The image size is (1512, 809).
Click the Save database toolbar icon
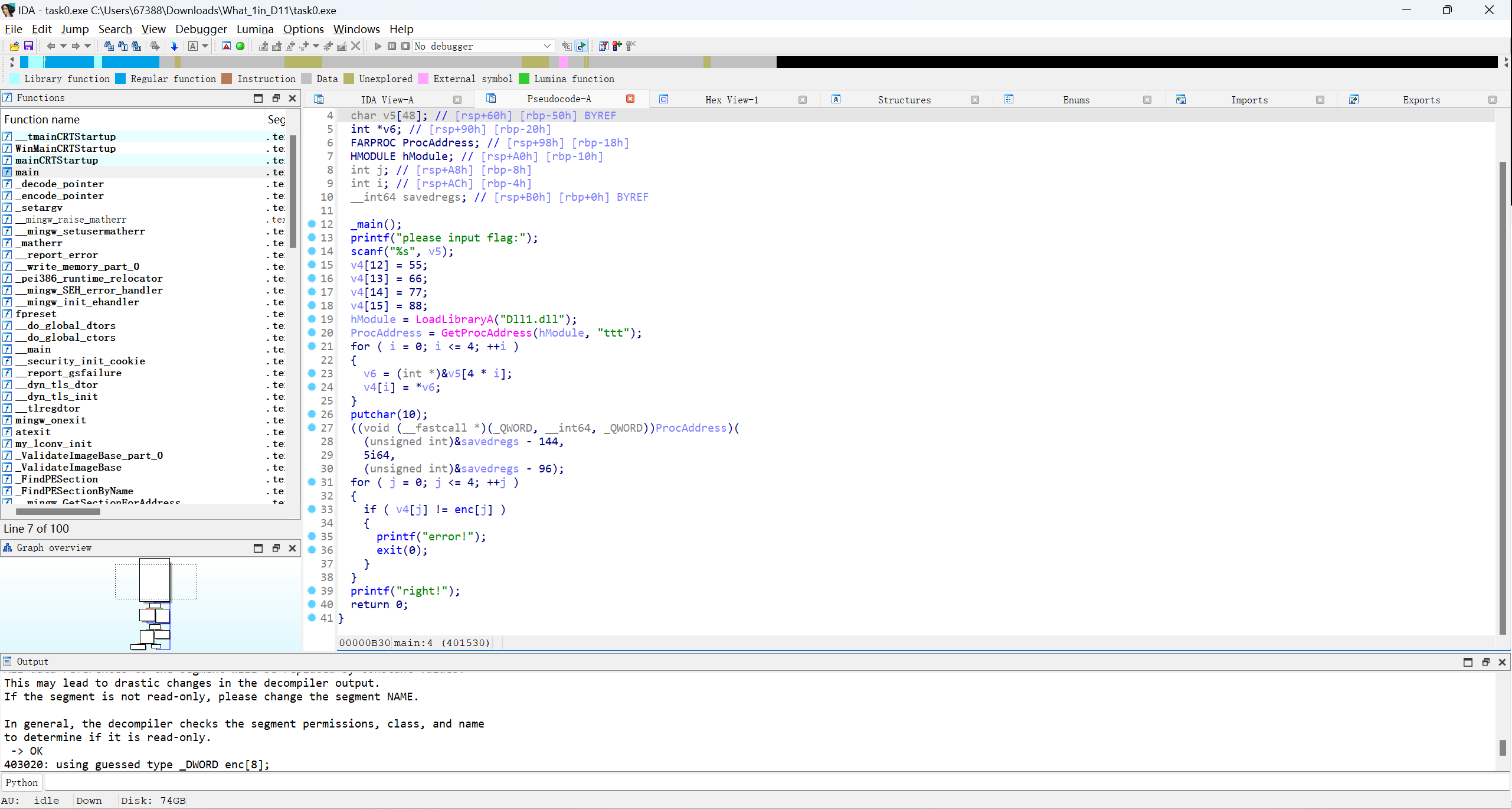click(28, 46)
